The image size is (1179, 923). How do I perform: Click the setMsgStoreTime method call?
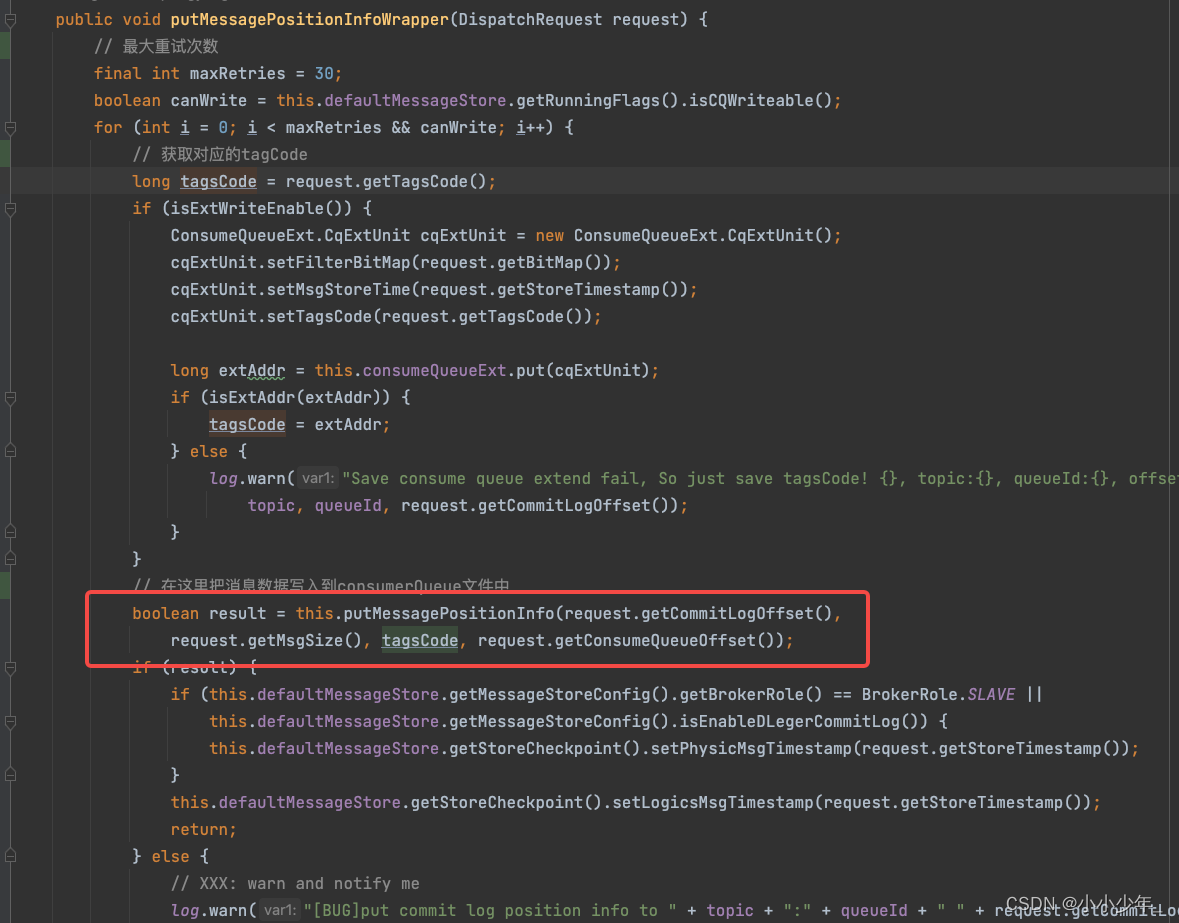tap(338, 289)
